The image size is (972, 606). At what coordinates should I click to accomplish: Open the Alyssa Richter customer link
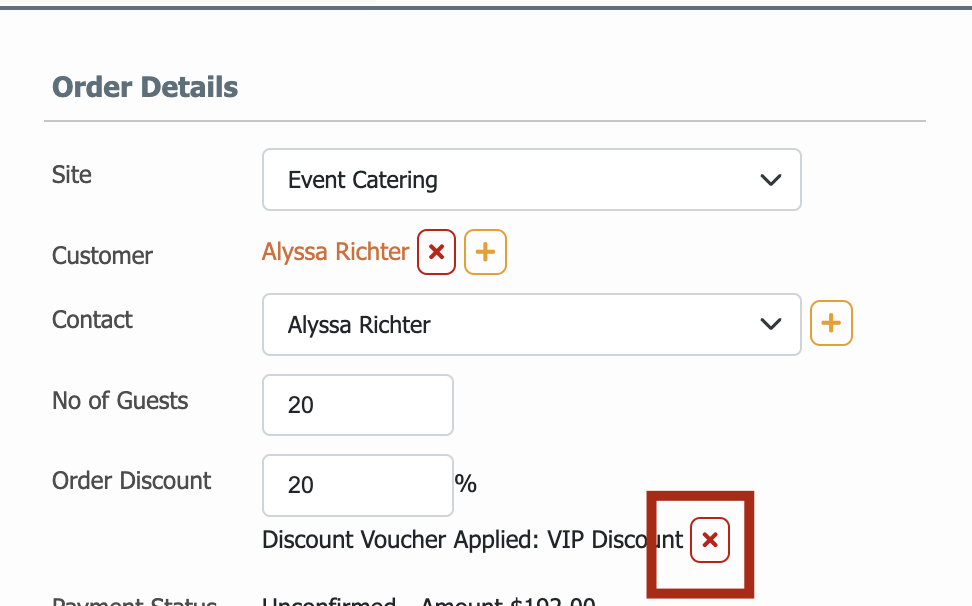tap(335, 252)
